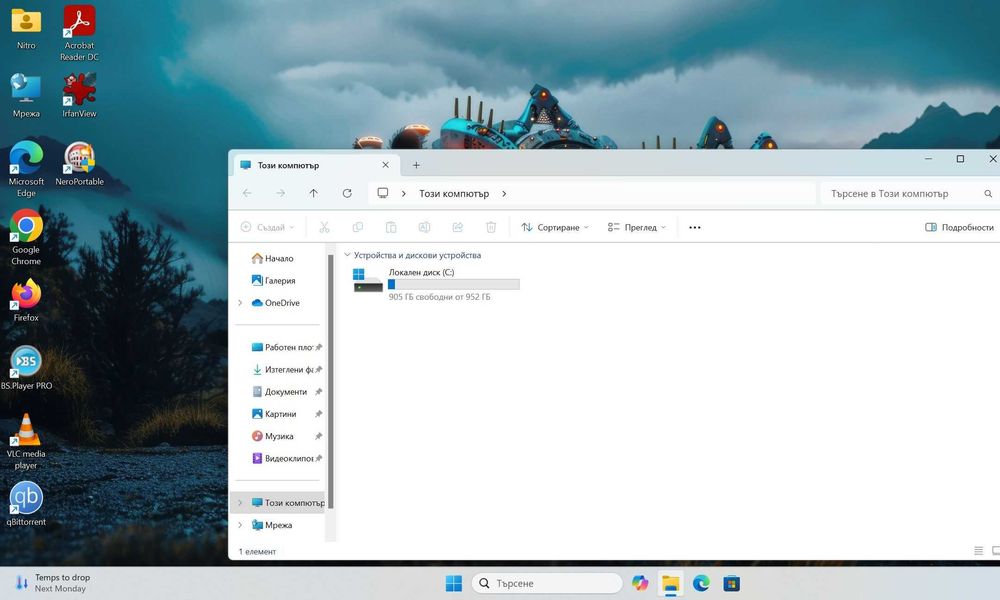Click the Rename toolbar icon

coord(424,227)
